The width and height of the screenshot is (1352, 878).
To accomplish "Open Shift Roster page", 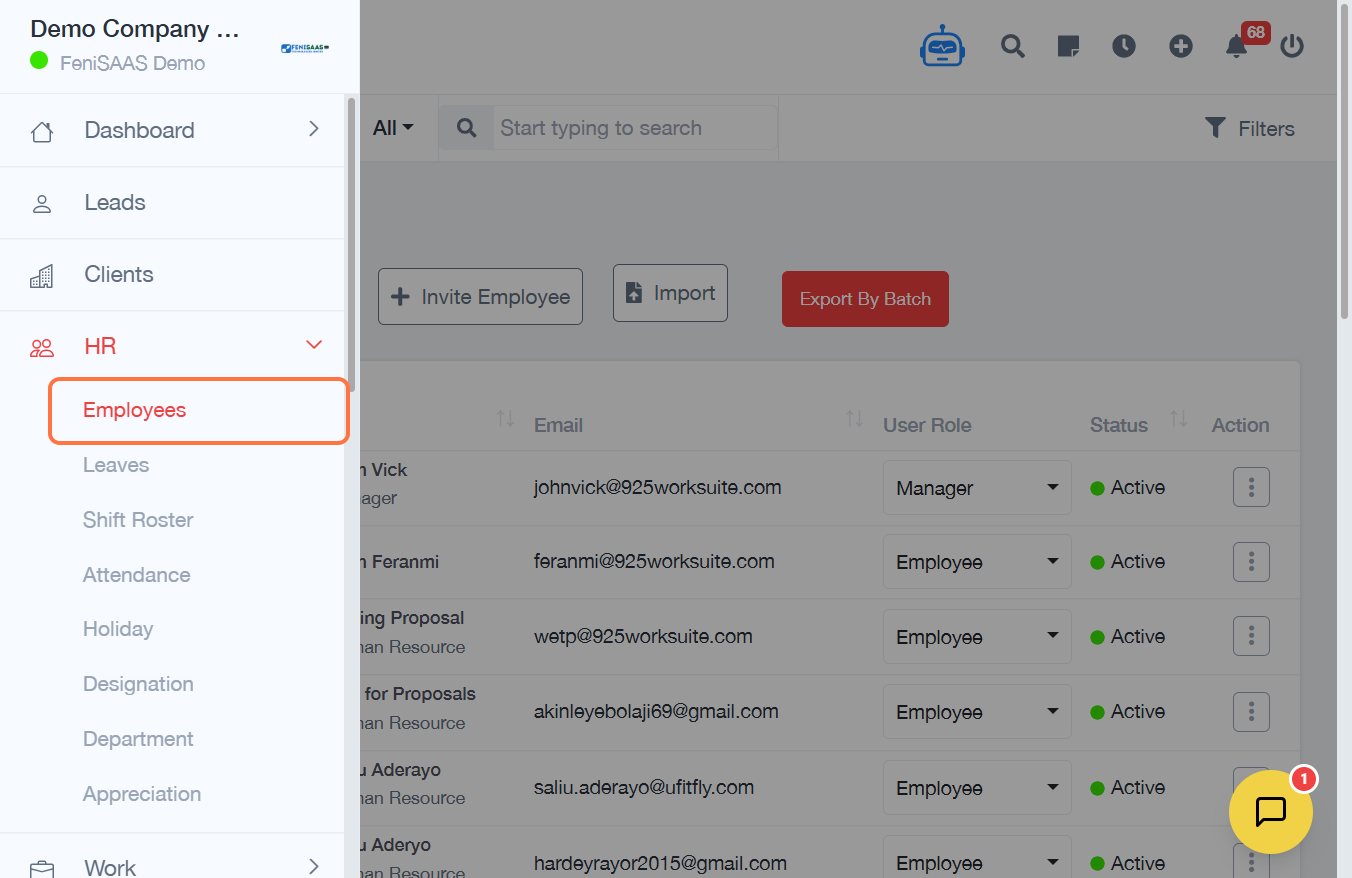I will click(x=138, y=520).
